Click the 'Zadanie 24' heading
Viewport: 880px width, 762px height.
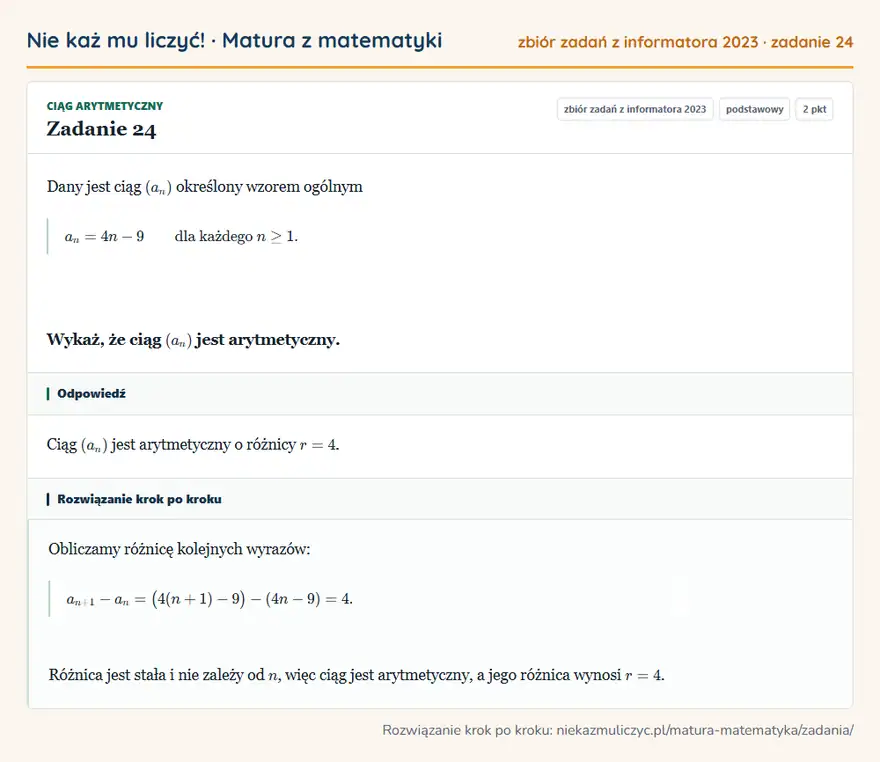point(101,129)
